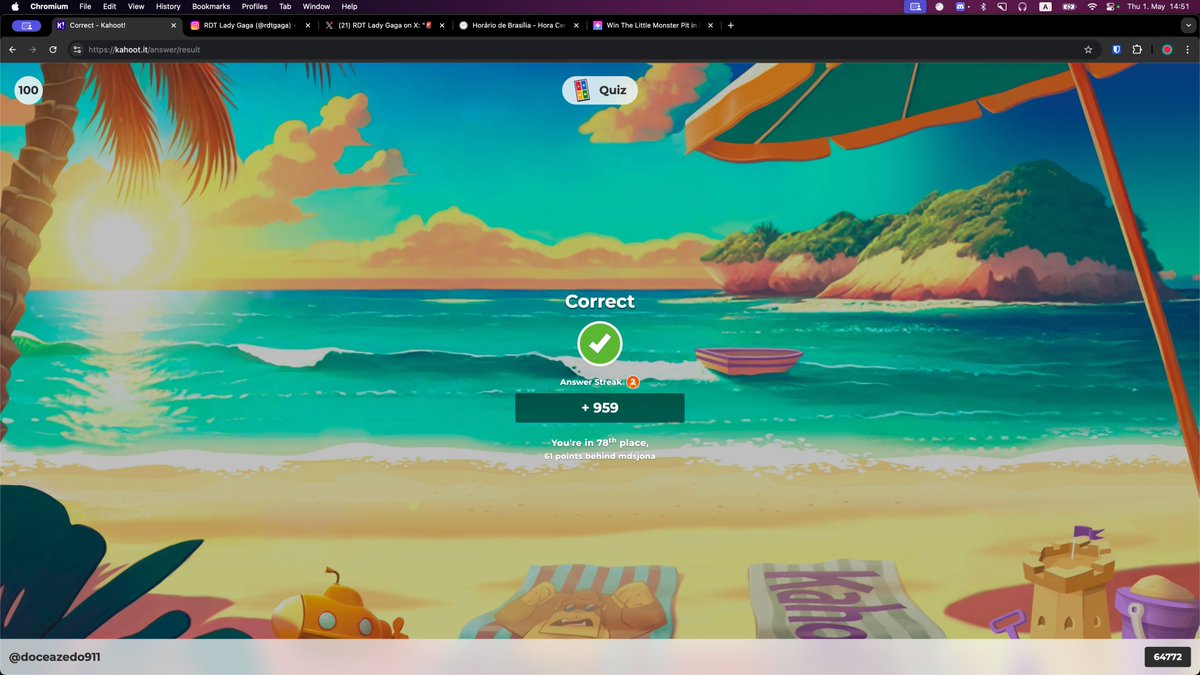This screenshot has width=1200, height=675.
Task: Click the pointer tool menu bar icon
Action: [x=1002, y=6]
